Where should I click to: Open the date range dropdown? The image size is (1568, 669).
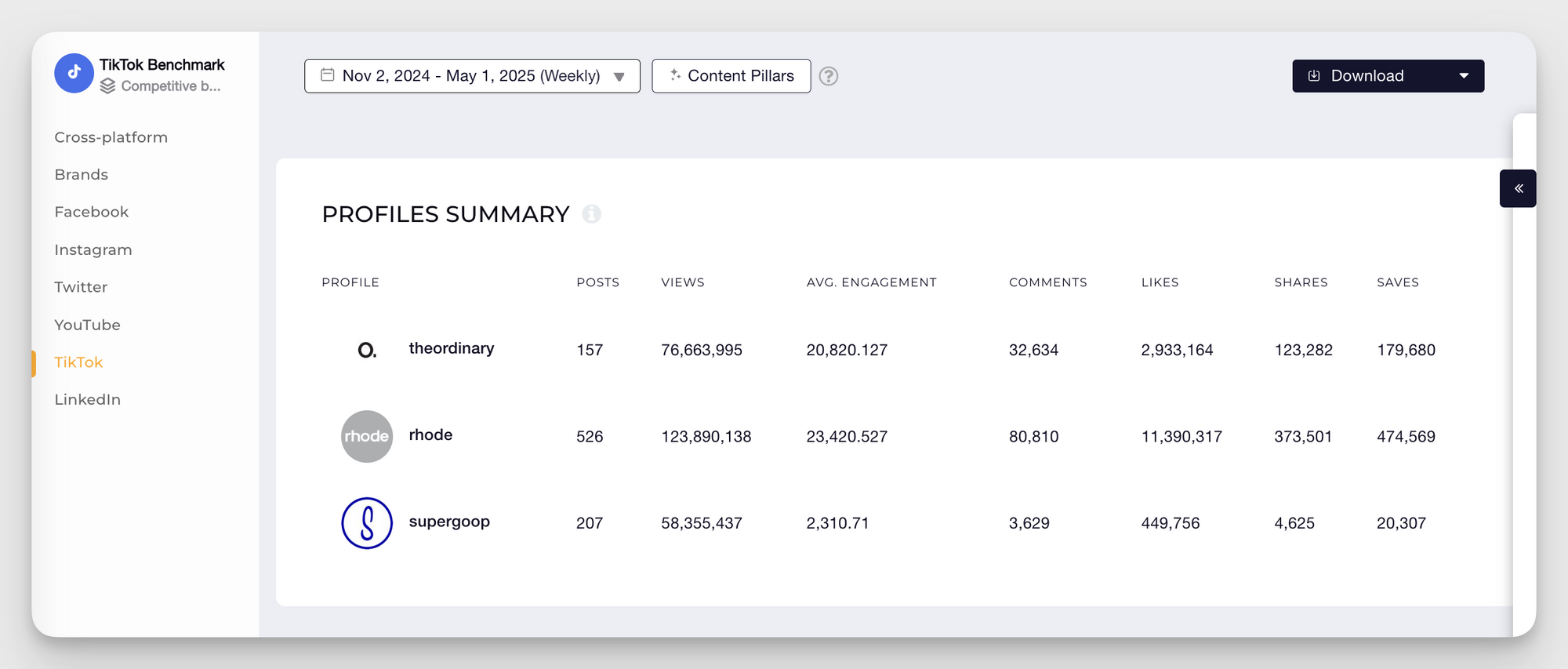click(x=472, y=76)
